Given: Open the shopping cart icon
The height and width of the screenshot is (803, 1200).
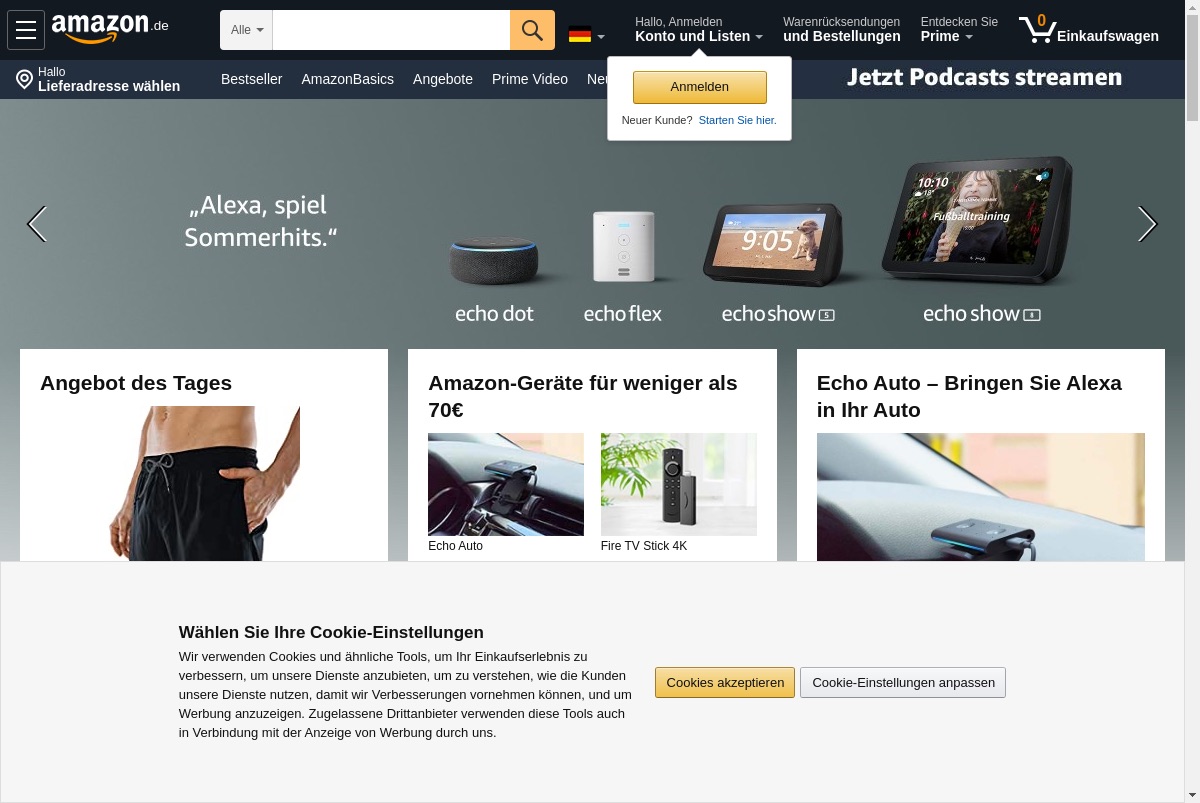Looking at the screenshot, I should point(1038,29).
